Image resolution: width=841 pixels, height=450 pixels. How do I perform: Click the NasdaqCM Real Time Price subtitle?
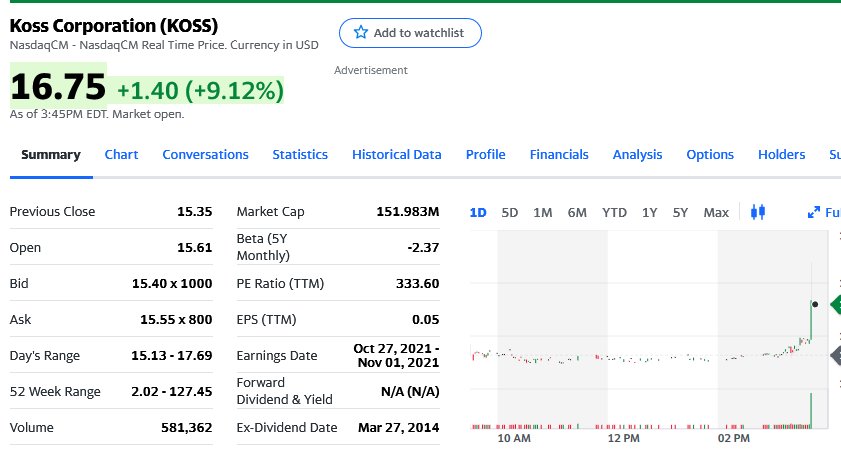click(164, 45)
